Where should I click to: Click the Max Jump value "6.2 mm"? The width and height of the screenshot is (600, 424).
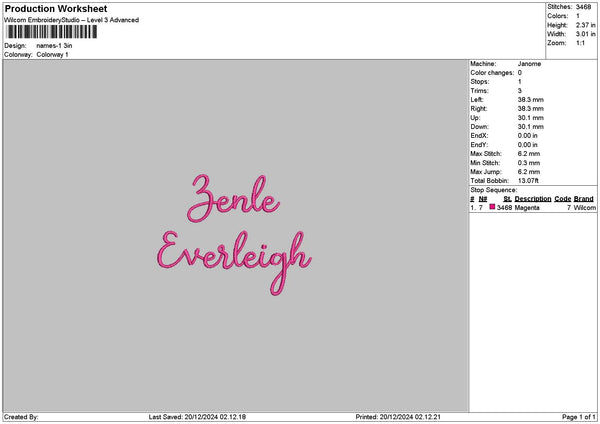coord(529,172)
